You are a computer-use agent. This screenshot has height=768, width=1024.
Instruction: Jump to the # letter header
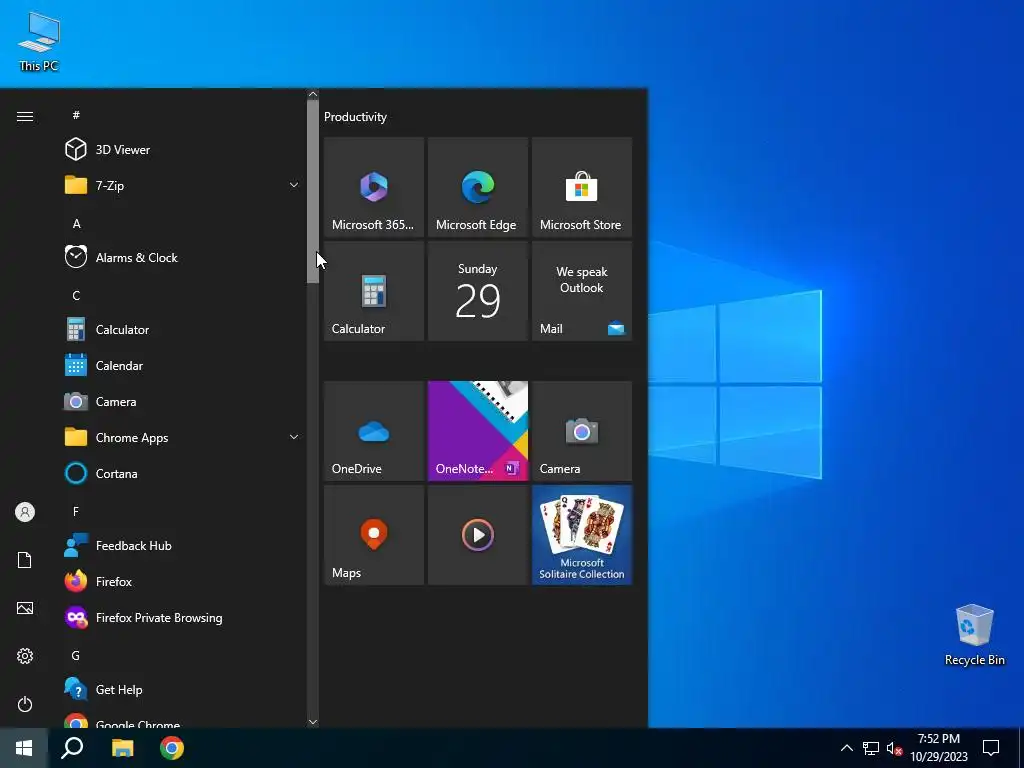point(76,115)
